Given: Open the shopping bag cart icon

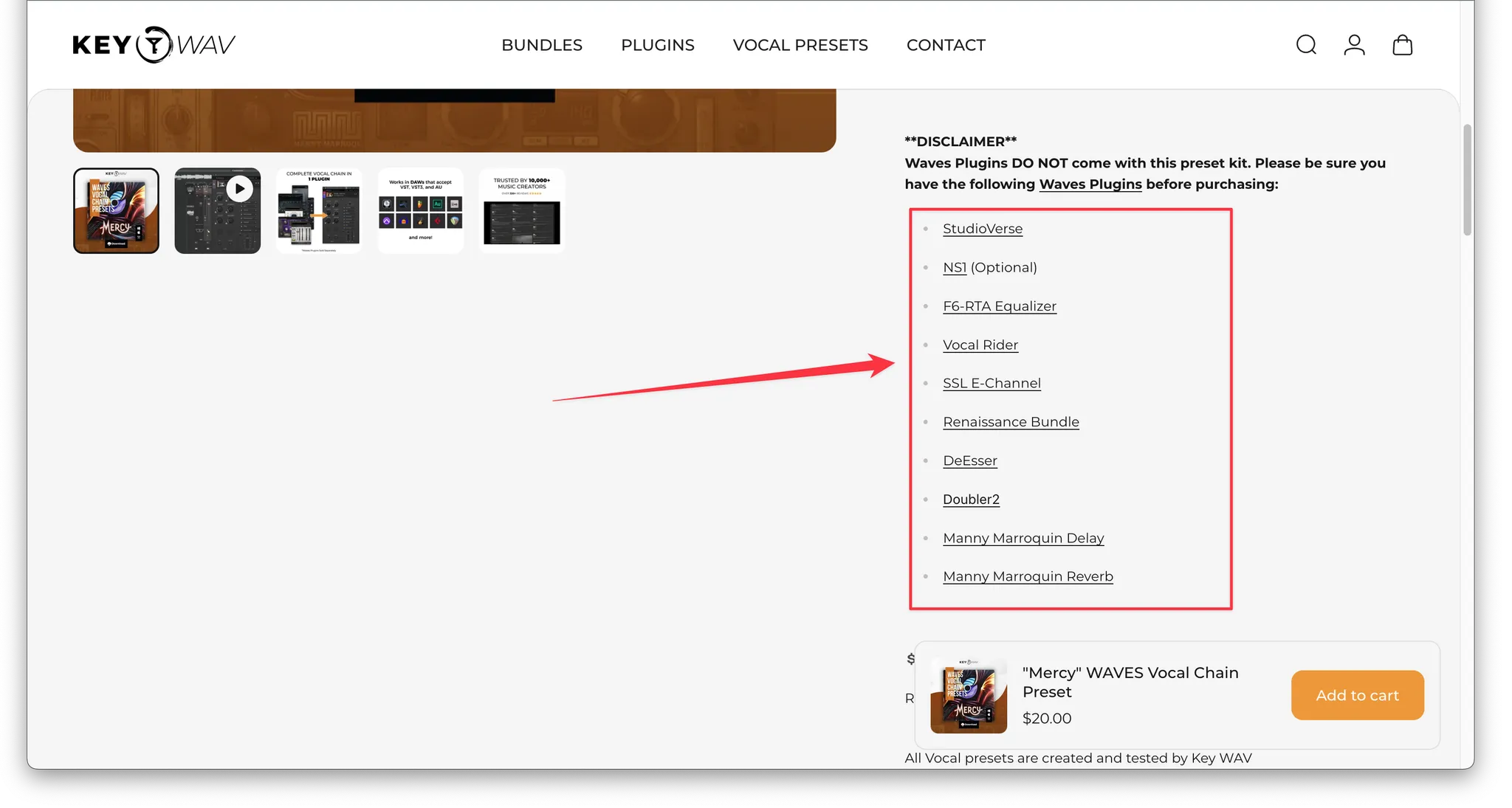Looking at the screenshot, I should tap(1402, 45).
